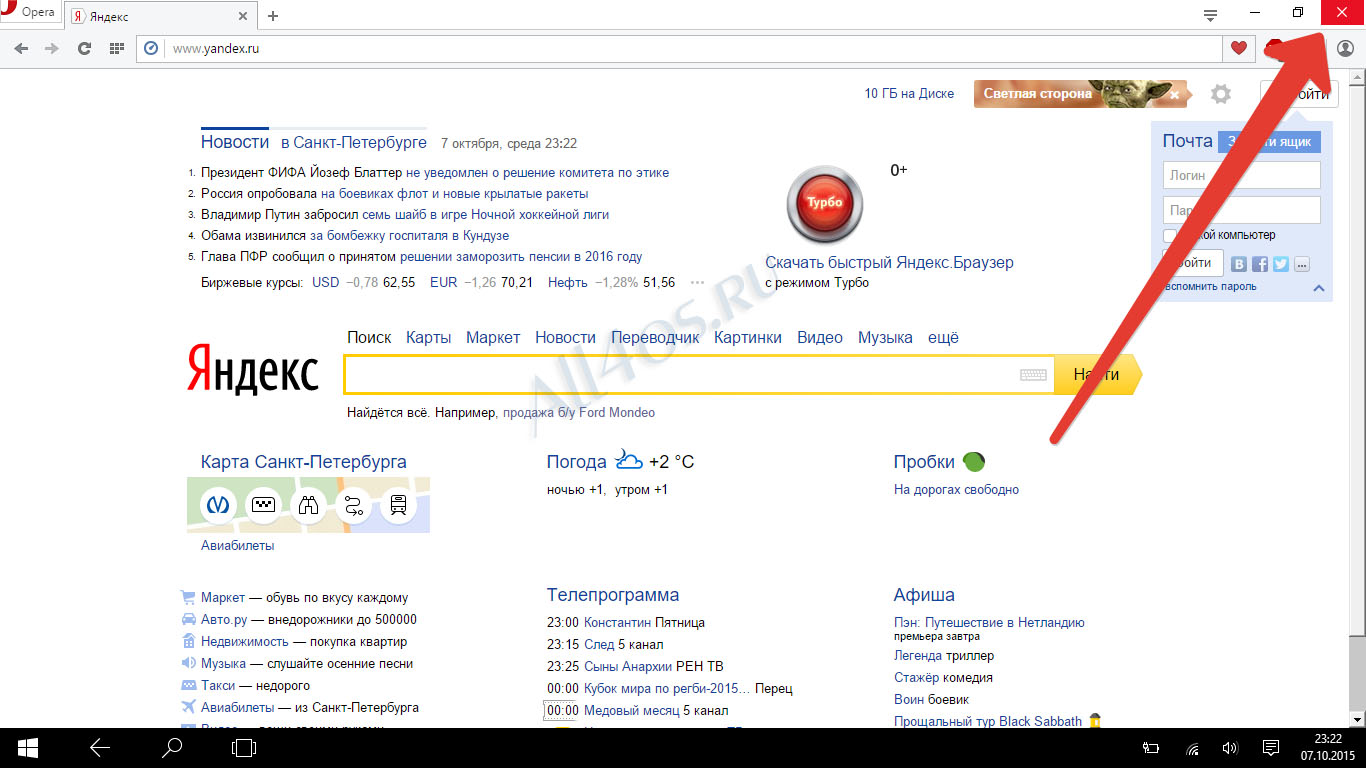Add page to bookmarks with heart icon
Viewport: 1366px width, 768px height.
1238,48
